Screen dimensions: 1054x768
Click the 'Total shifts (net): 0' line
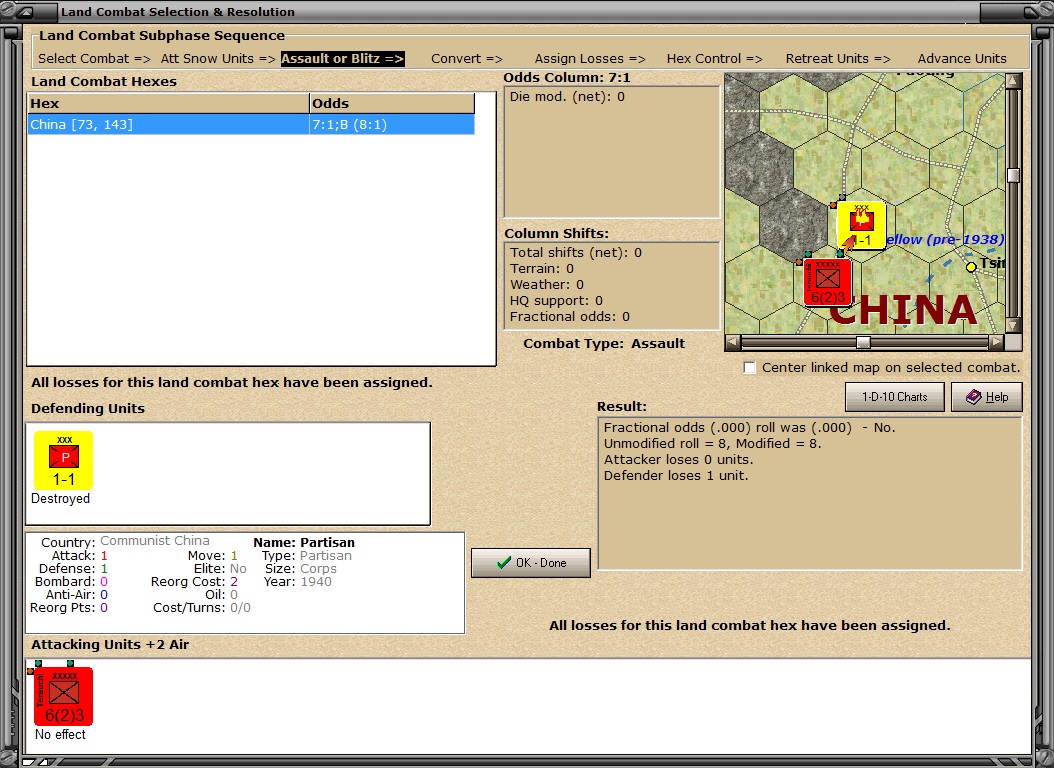click(575, 253)
